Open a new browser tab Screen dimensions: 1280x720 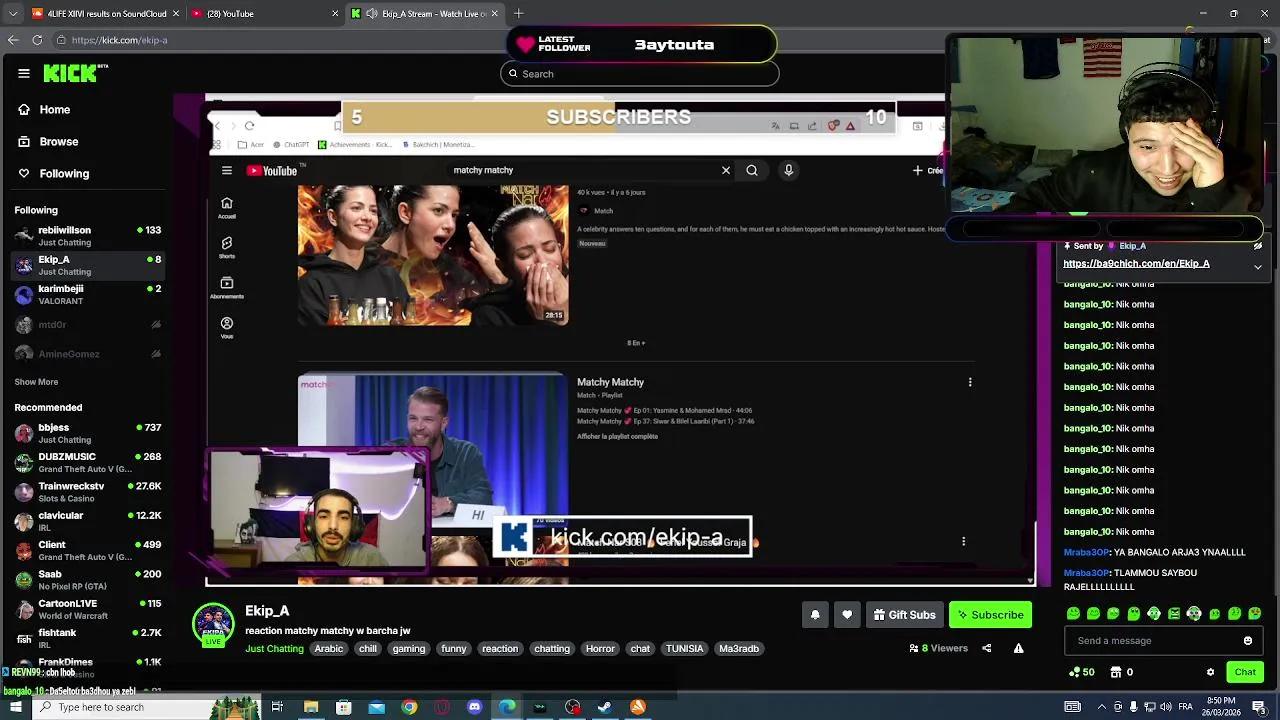tap(519, 14)
